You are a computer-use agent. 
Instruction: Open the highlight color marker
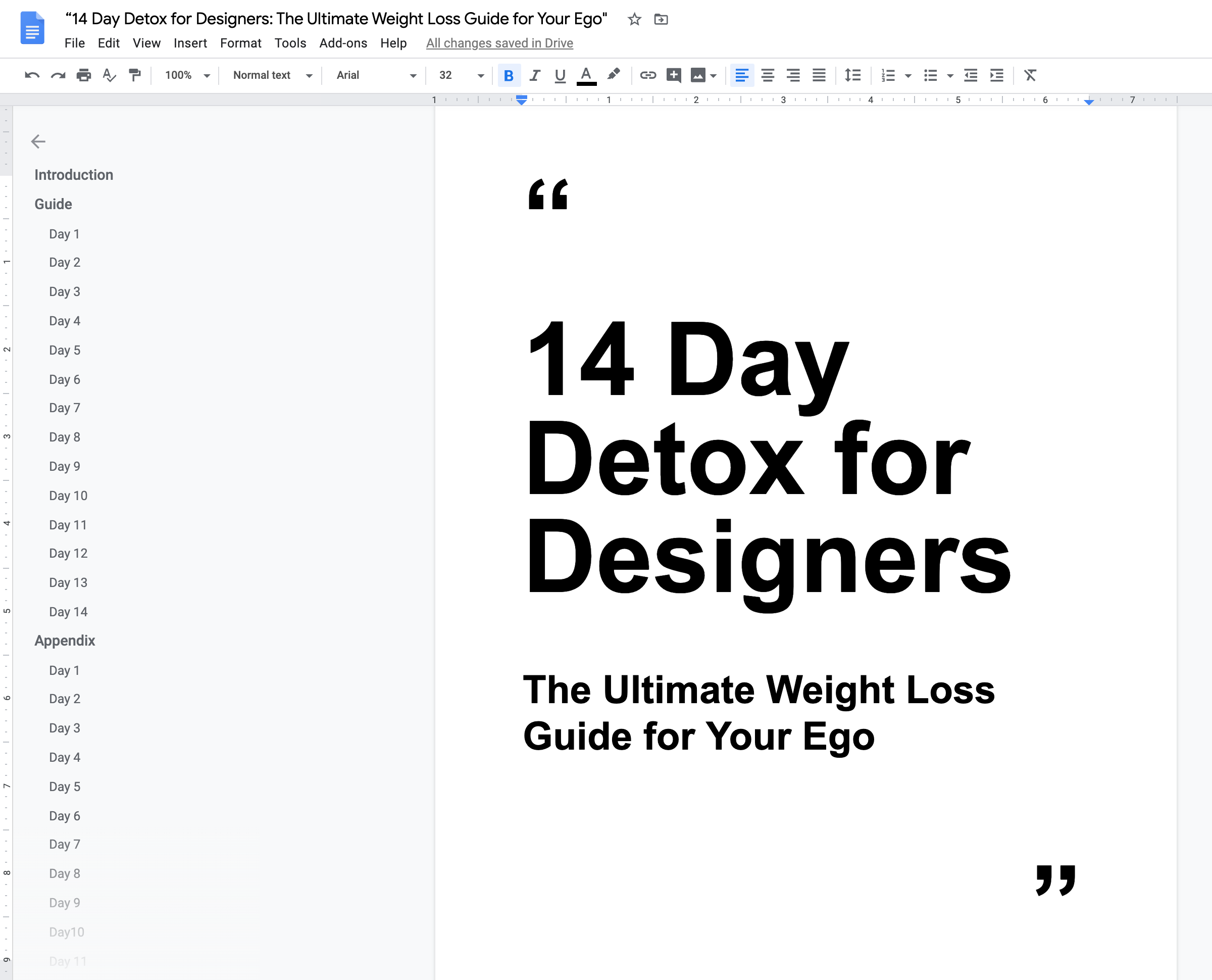click(x=614, y=75)
